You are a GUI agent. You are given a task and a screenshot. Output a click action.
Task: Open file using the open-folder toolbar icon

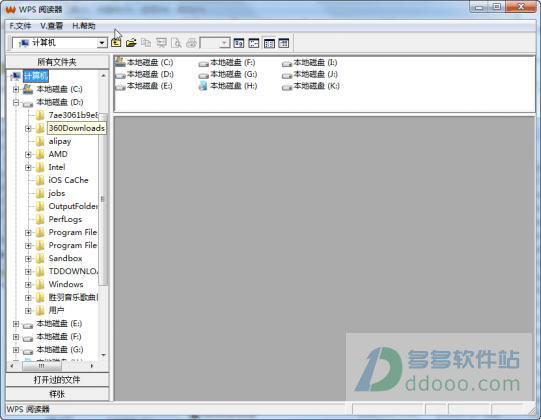[131, 43]
